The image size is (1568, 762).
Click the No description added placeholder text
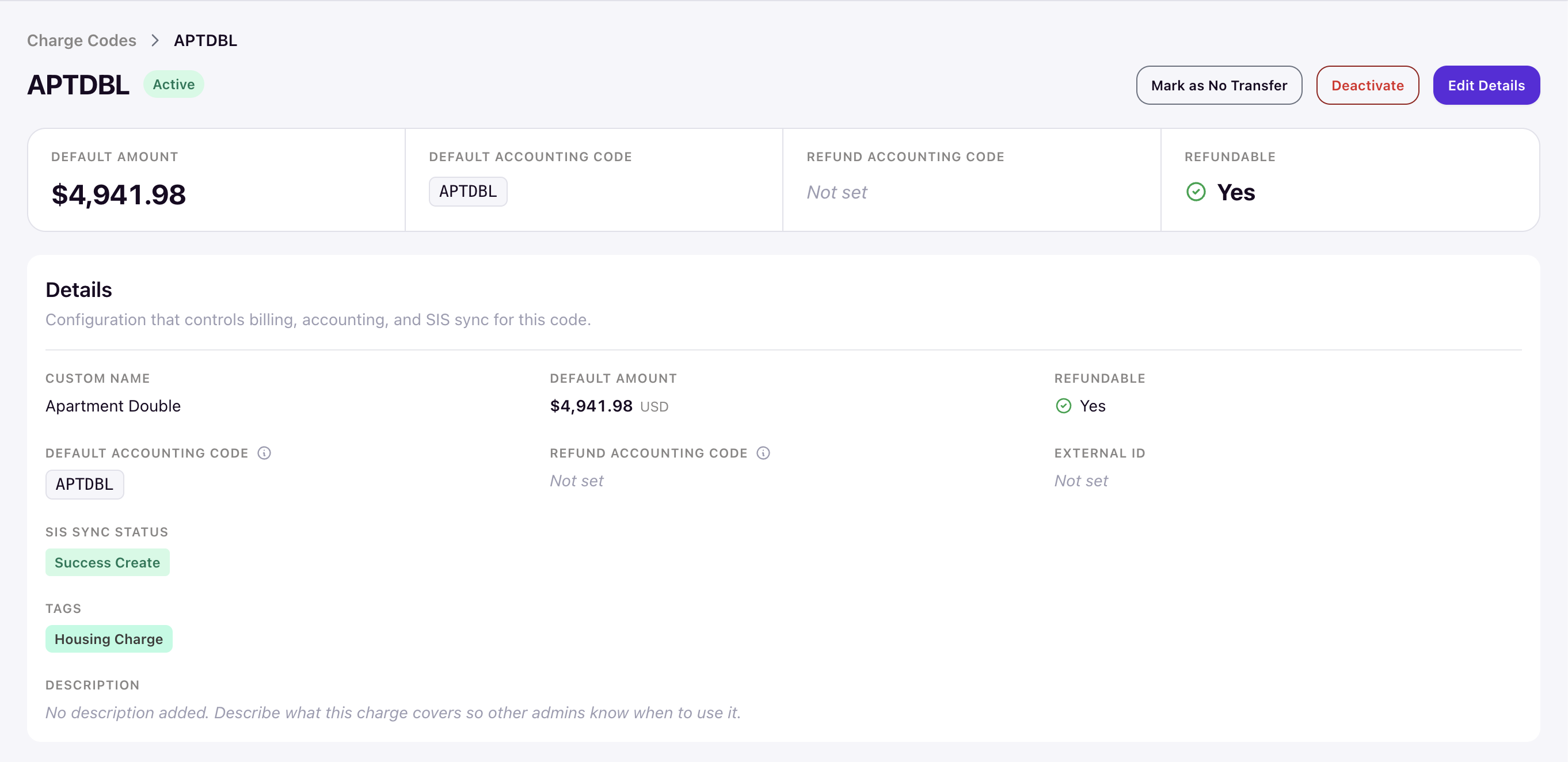click(393, 713)
